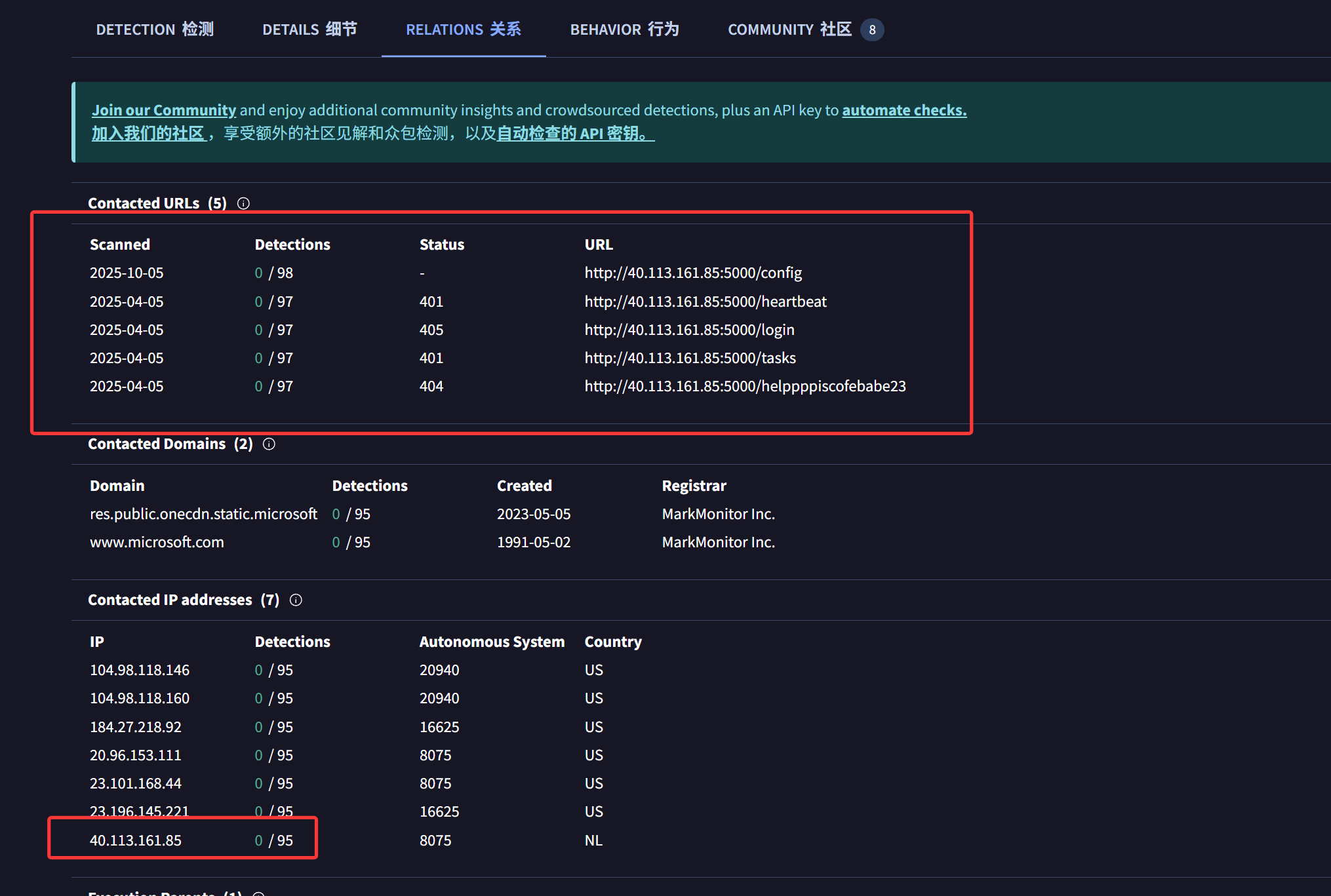Switch to the Detection tab
Screen dimensions: 1331x896
coord(155,29)
